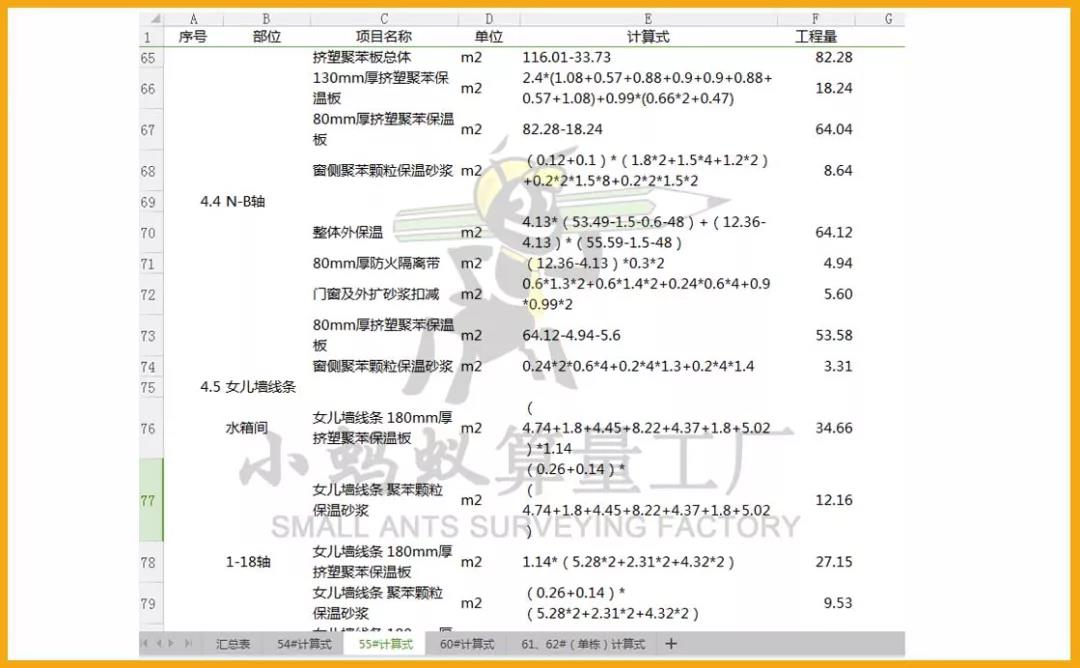
Task: Switch to the 汇总表 sheet tab
Action: point(233,645)
